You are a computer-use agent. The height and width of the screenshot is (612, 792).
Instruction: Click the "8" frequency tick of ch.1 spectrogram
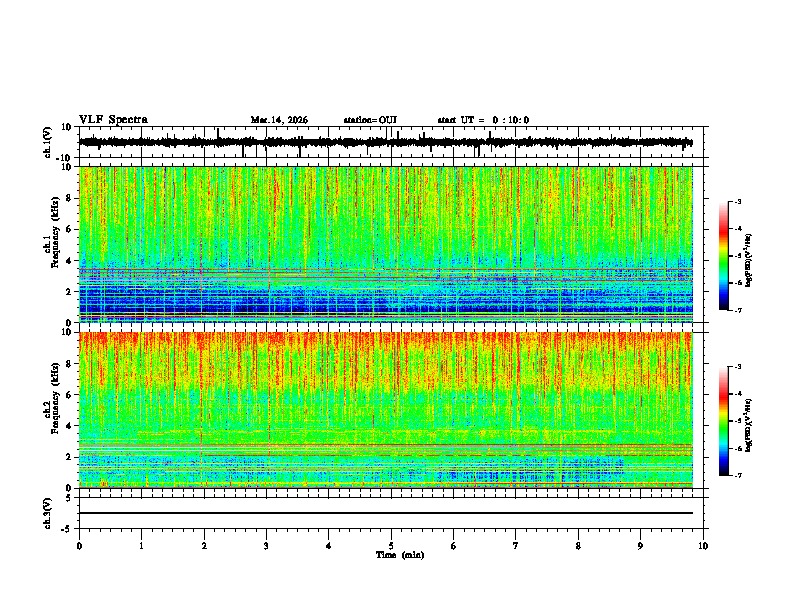[x=70, y=198]
